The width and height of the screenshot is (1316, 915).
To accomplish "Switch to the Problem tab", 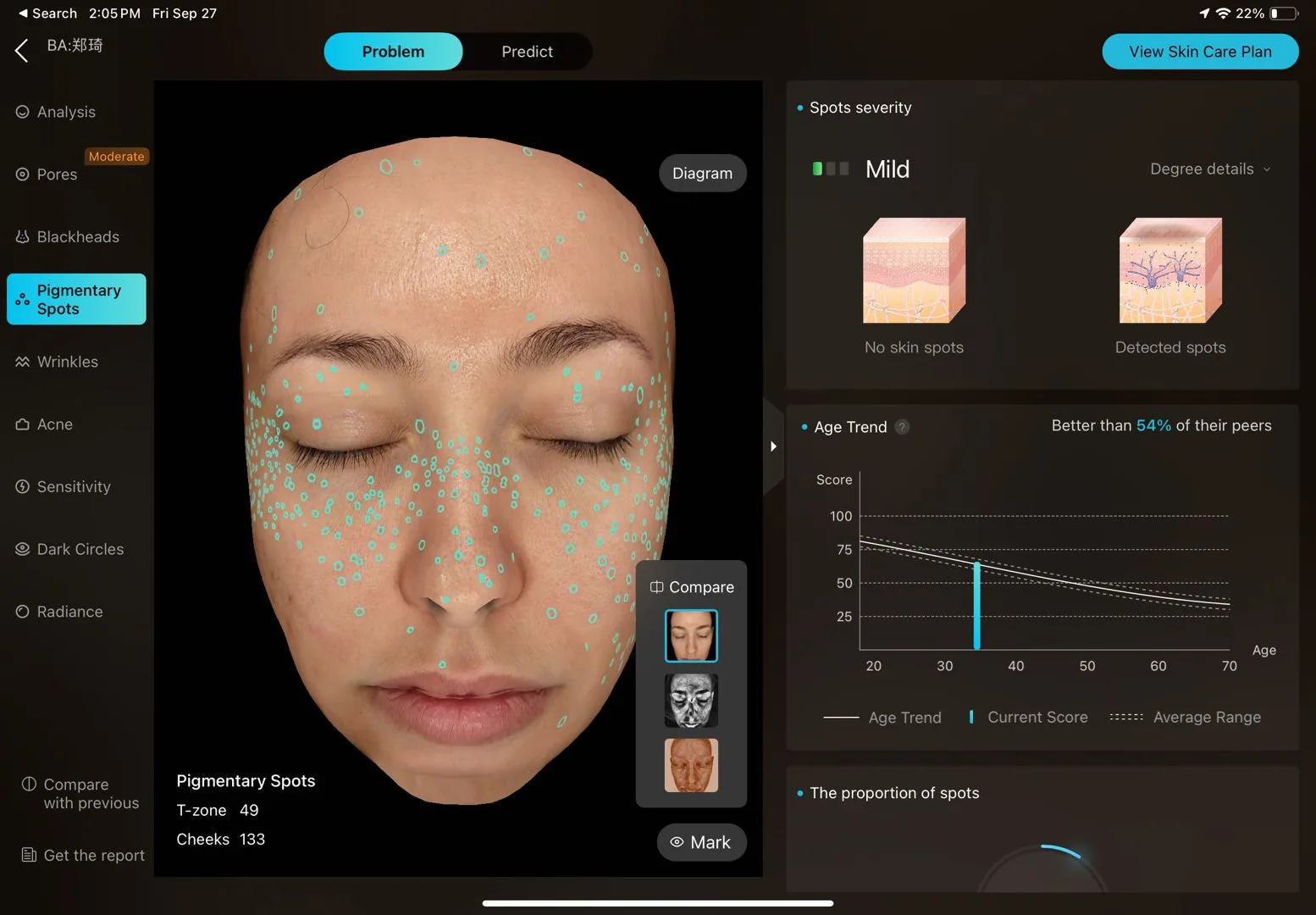I will pos(393,52).
